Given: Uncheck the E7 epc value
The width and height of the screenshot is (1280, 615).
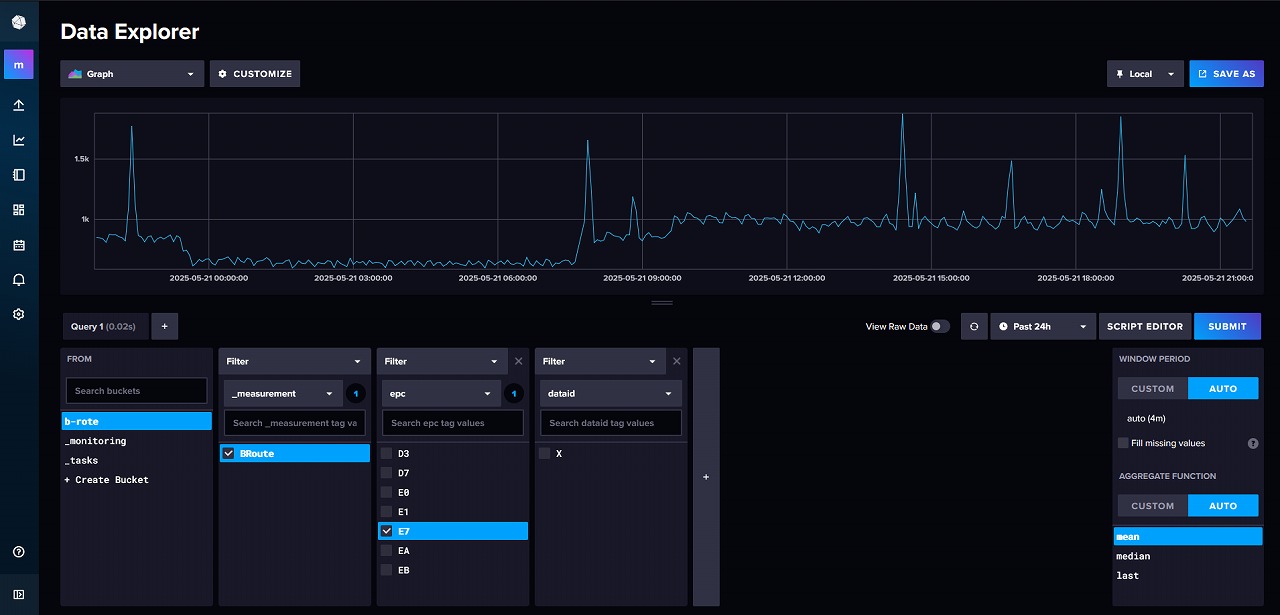Looking at the screenshot, I should pos(387,531).
